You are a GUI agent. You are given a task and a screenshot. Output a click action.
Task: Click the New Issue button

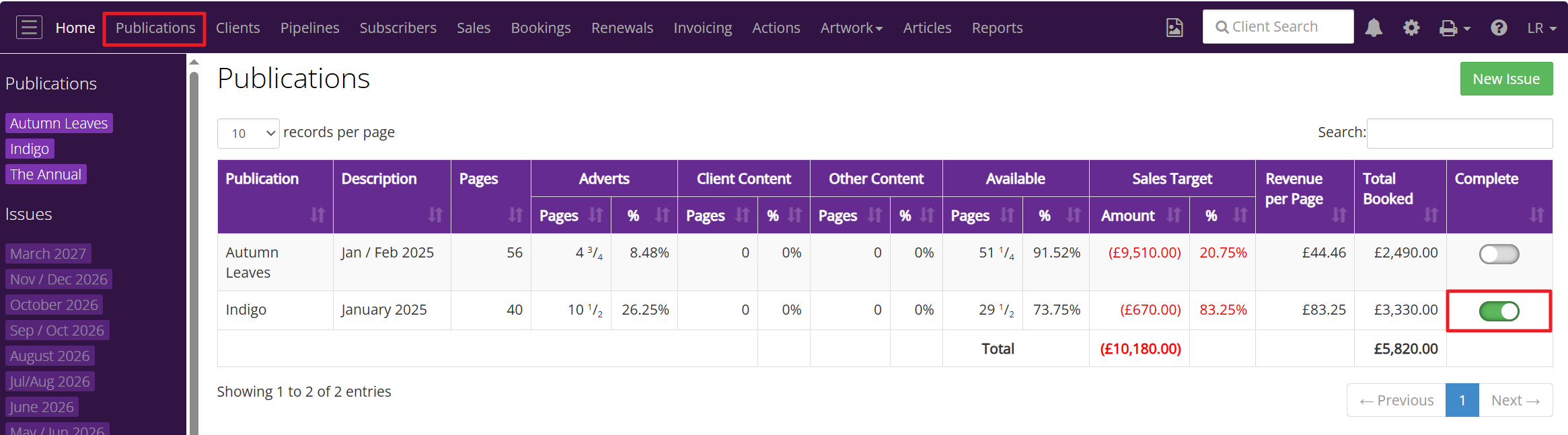click(x=1506, y=79)
